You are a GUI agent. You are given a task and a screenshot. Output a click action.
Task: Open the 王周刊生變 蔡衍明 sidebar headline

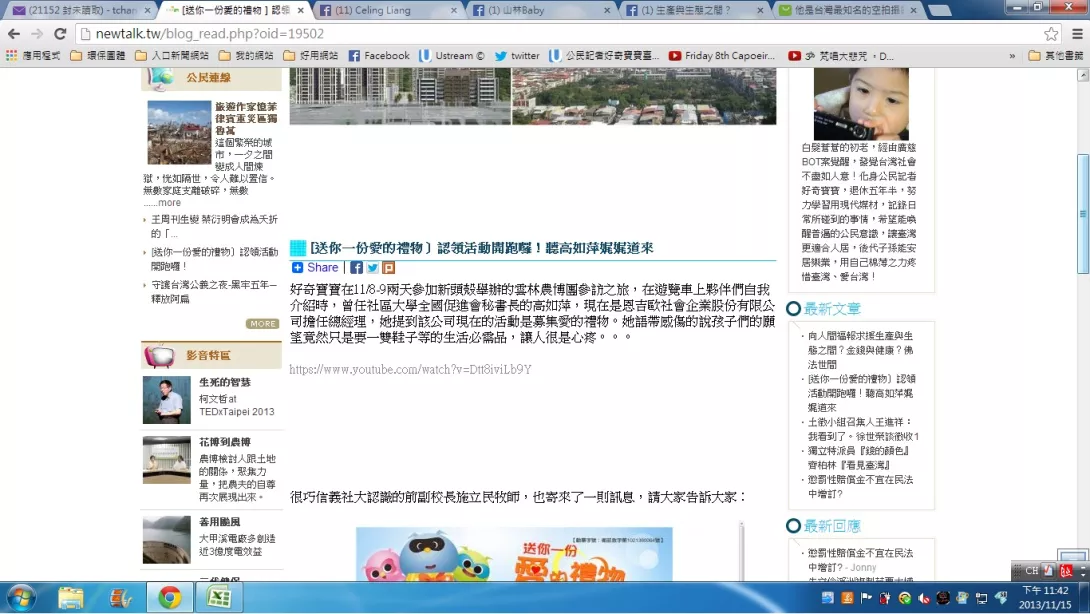(x=214, y=226)
